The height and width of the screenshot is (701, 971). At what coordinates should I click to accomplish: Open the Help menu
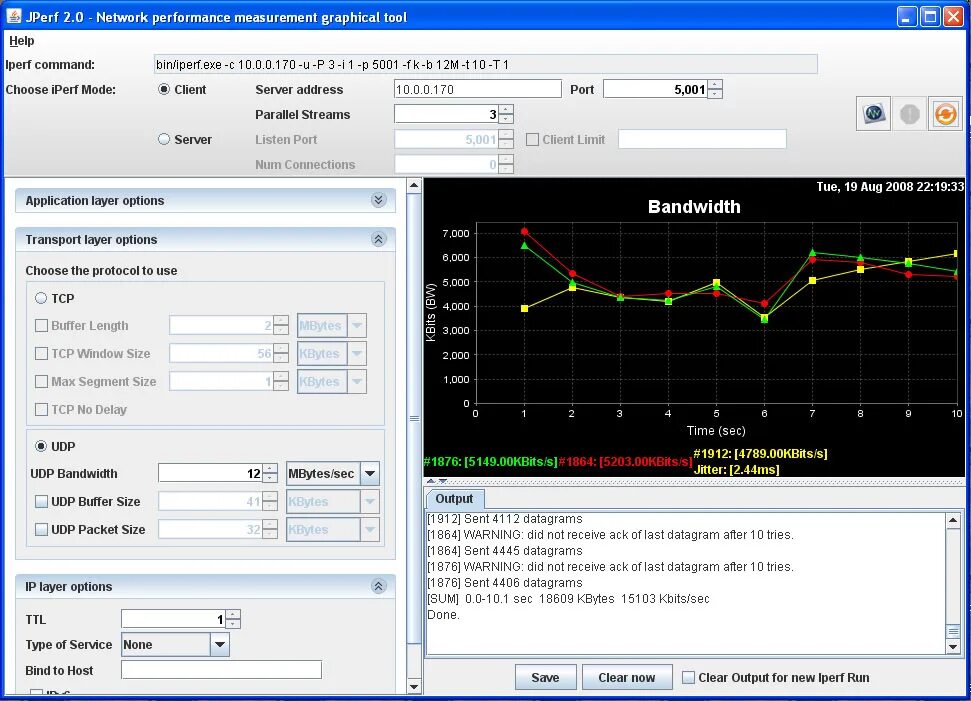(22, 41)
